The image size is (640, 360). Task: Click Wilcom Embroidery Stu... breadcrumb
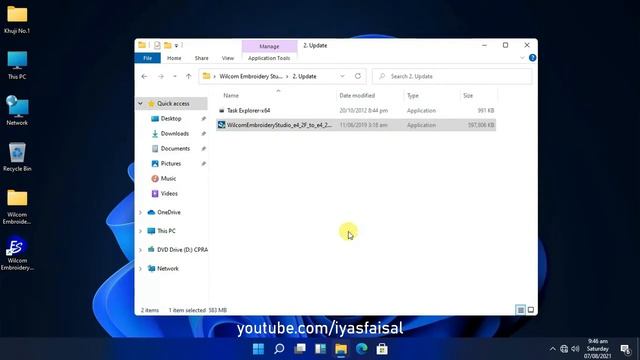coord(251,76)
